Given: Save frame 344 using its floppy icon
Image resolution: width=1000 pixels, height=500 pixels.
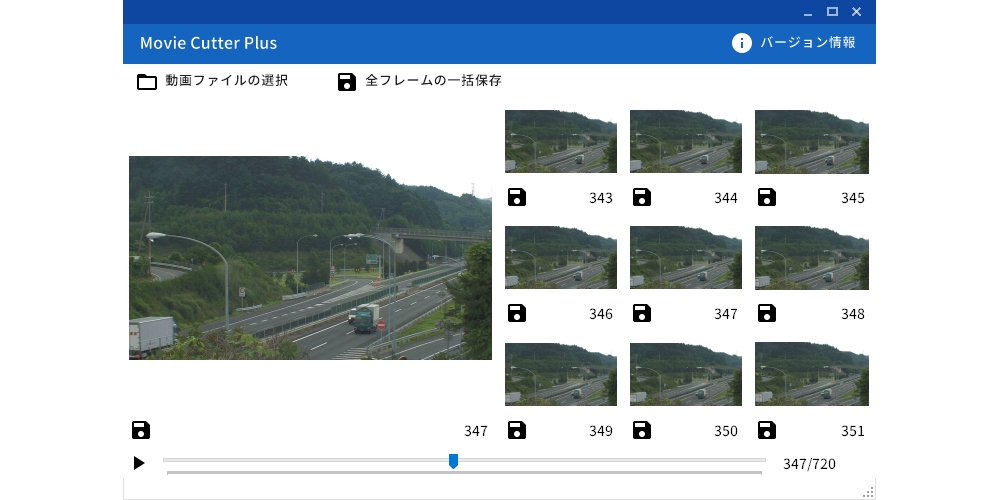Looking at the screenshot, I should [642, 197].
